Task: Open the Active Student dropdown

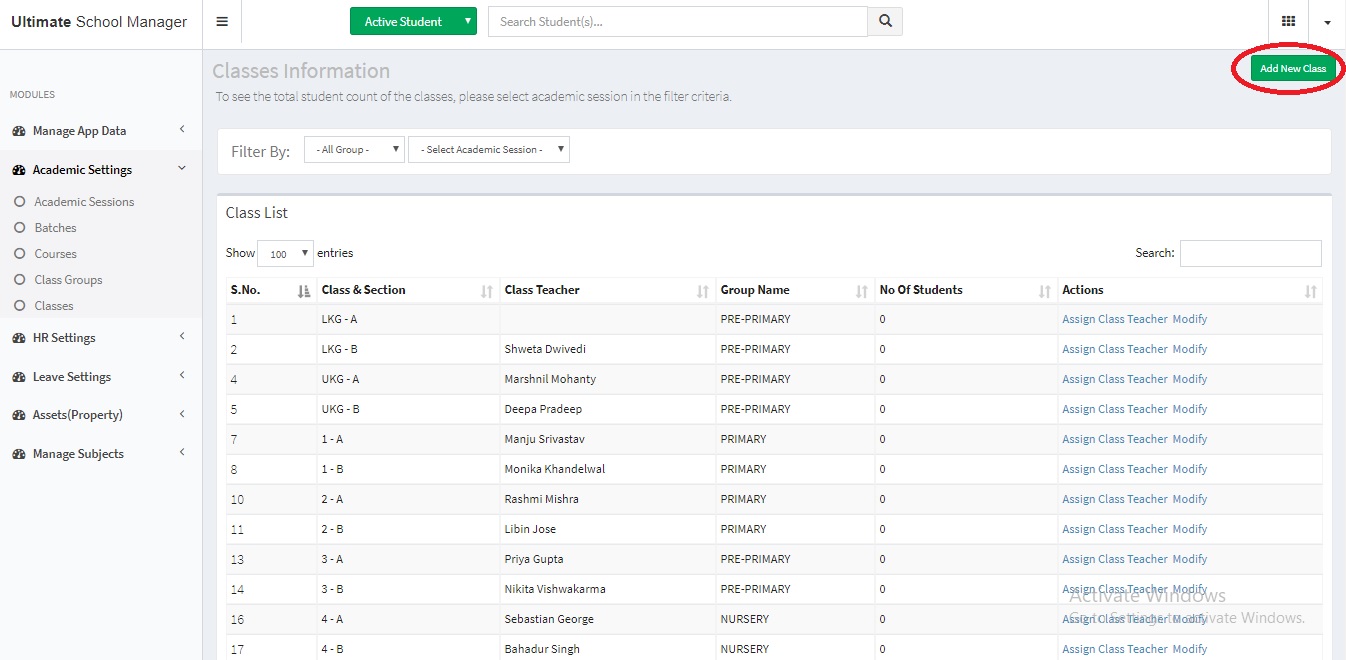Action: [413, 21]
